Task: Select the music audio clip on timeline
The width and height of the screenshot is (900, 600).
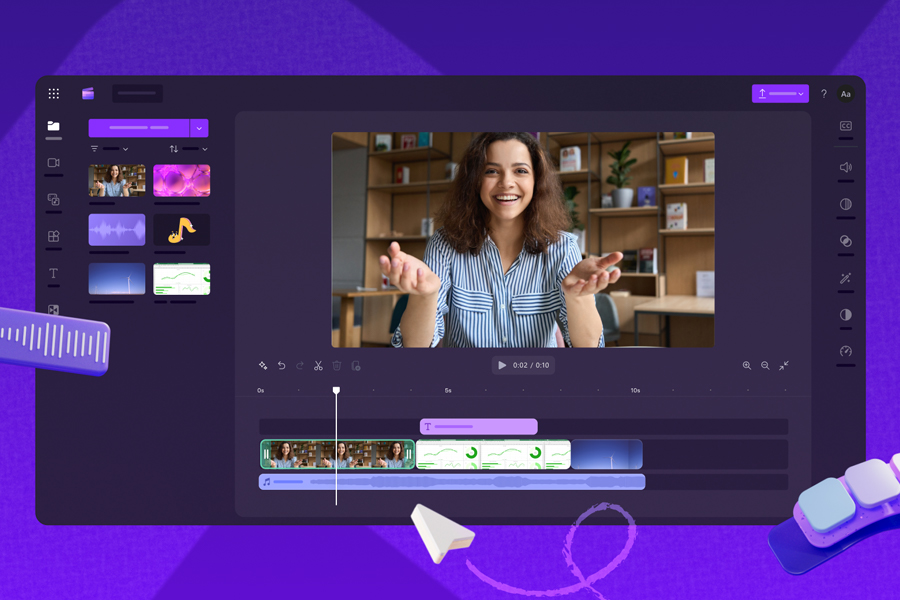Action: [452, 482]
